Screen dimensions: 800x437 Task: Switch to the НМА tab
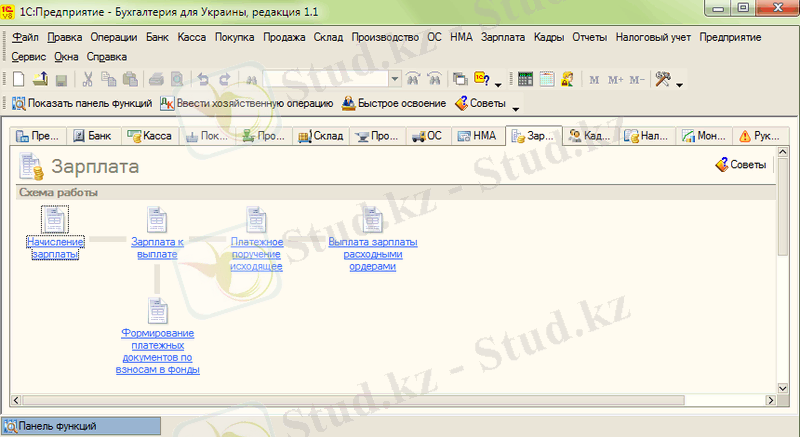(477, 136)
